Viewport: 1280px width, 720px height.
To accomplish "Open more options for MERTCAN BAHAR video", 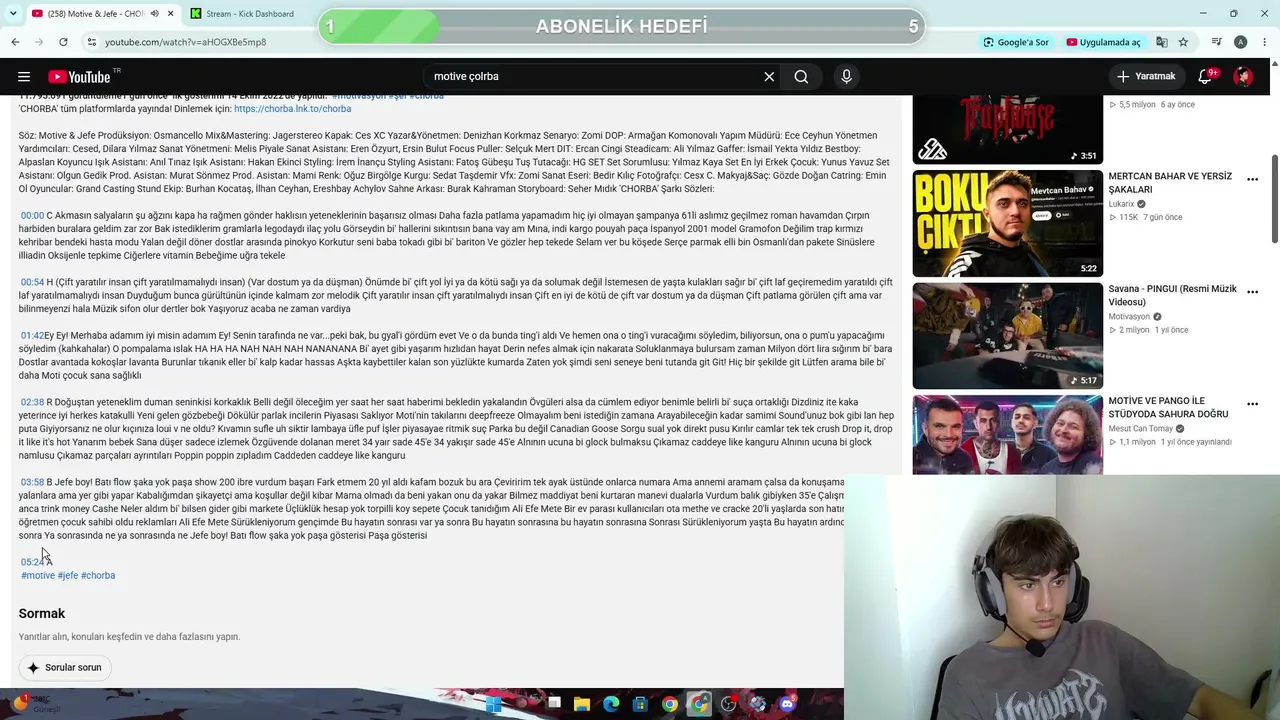I will 1252,179.
